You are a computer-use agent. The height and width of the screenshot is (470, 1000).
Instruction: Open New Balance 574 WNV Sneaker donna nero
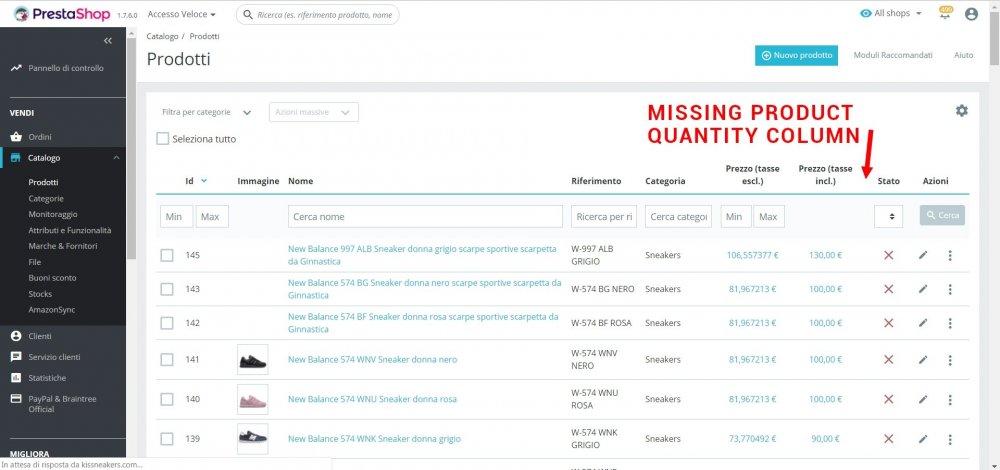372,360
